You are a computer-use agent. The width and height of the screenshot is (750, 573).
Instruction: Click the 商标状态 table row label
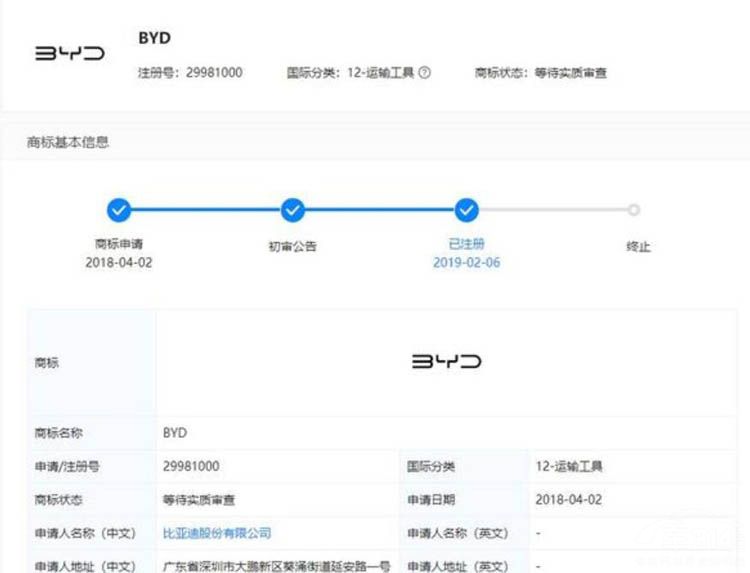tap(58, 500)
